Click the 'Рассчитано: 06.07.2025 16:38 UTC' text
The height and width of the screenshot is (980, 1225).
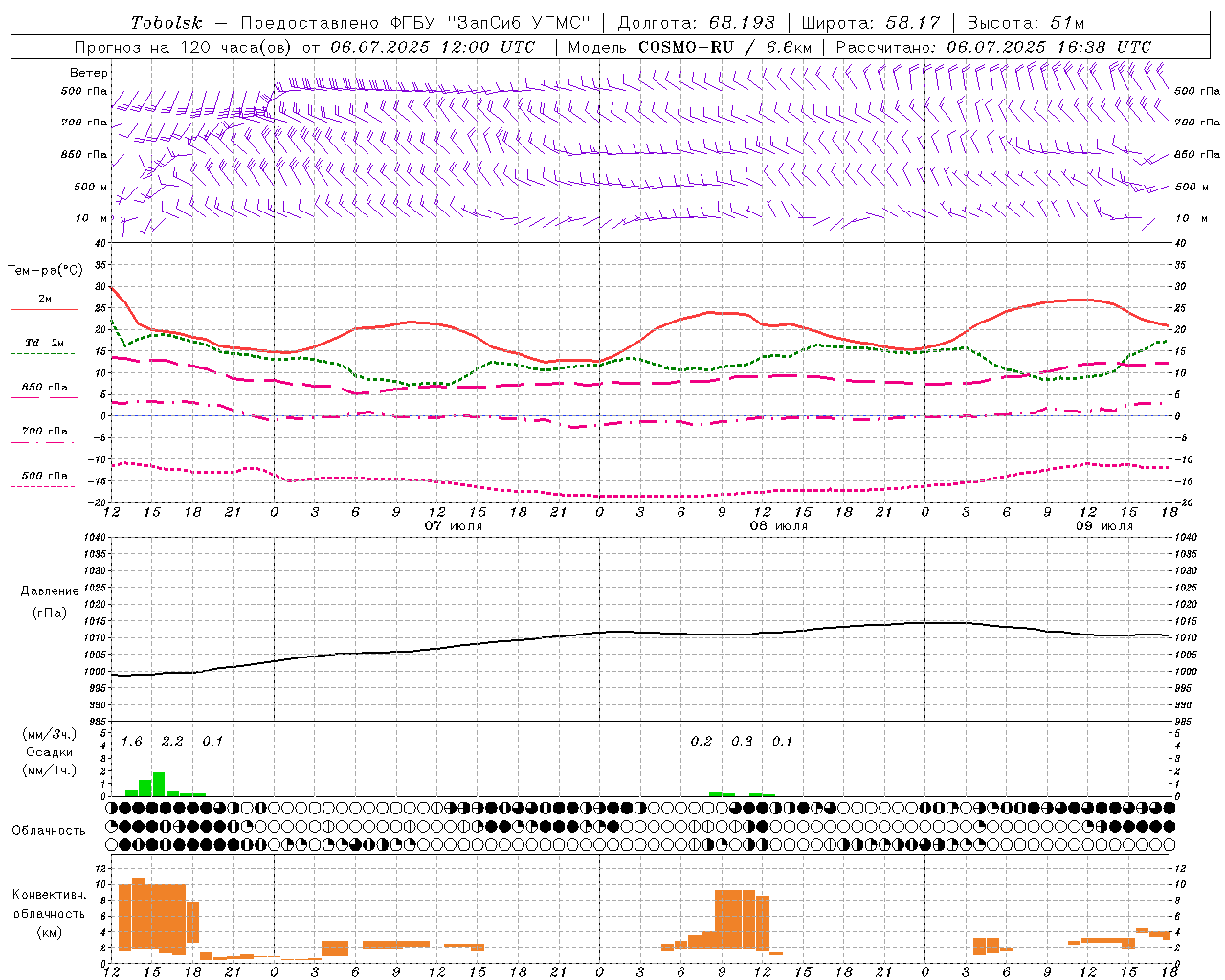pyautogui.click(x=993, y=47)
